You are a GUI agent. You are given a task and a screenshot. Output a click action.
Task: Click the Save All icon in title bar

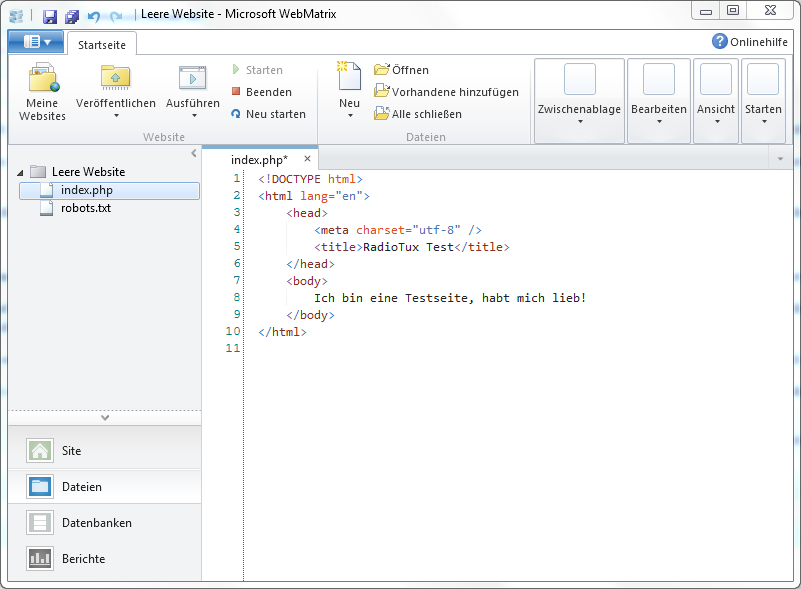(72, 16)
